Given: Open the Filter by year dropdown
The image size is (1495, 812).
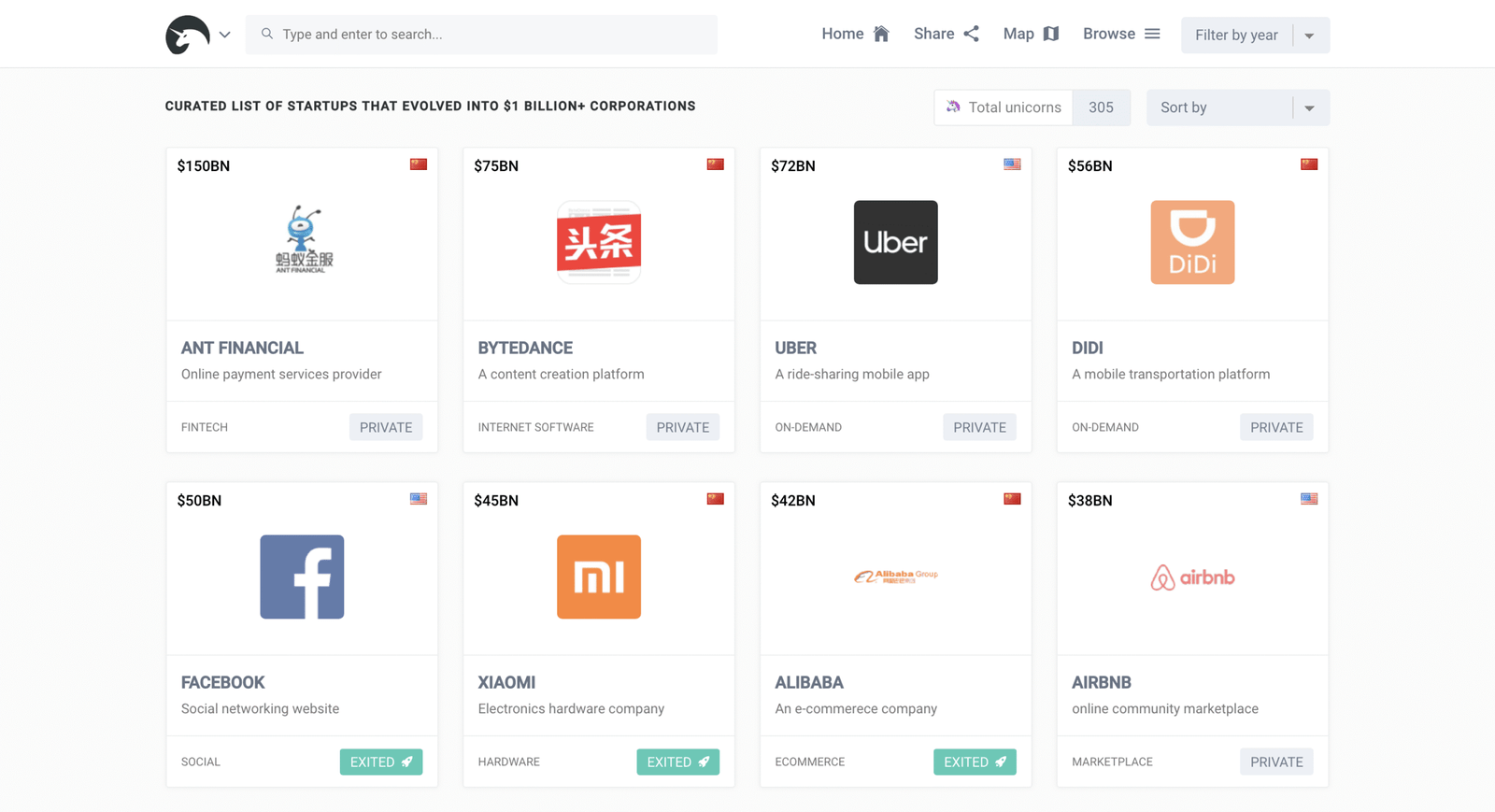Looking at the screenshot, I should (x=1254, y=35).
